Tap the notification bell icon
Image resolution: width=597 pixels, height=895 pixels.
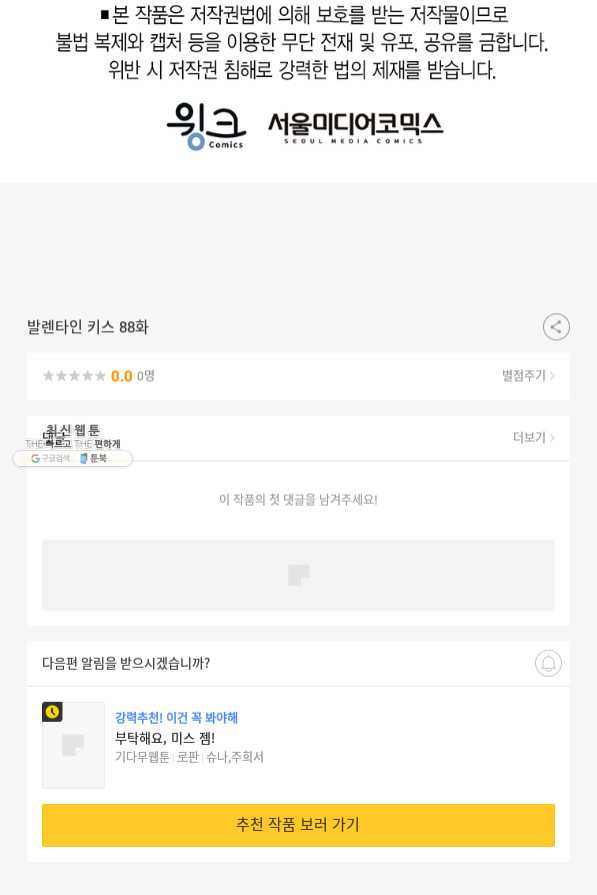coord(548,663)
